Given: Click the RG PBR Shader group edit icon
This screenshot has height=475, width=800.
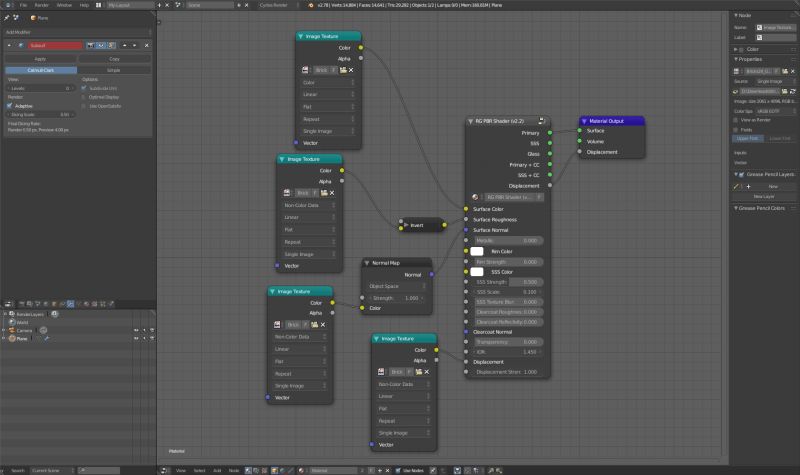Looking at the screenshot, I should pyautogui.click(x=541, y=121).
